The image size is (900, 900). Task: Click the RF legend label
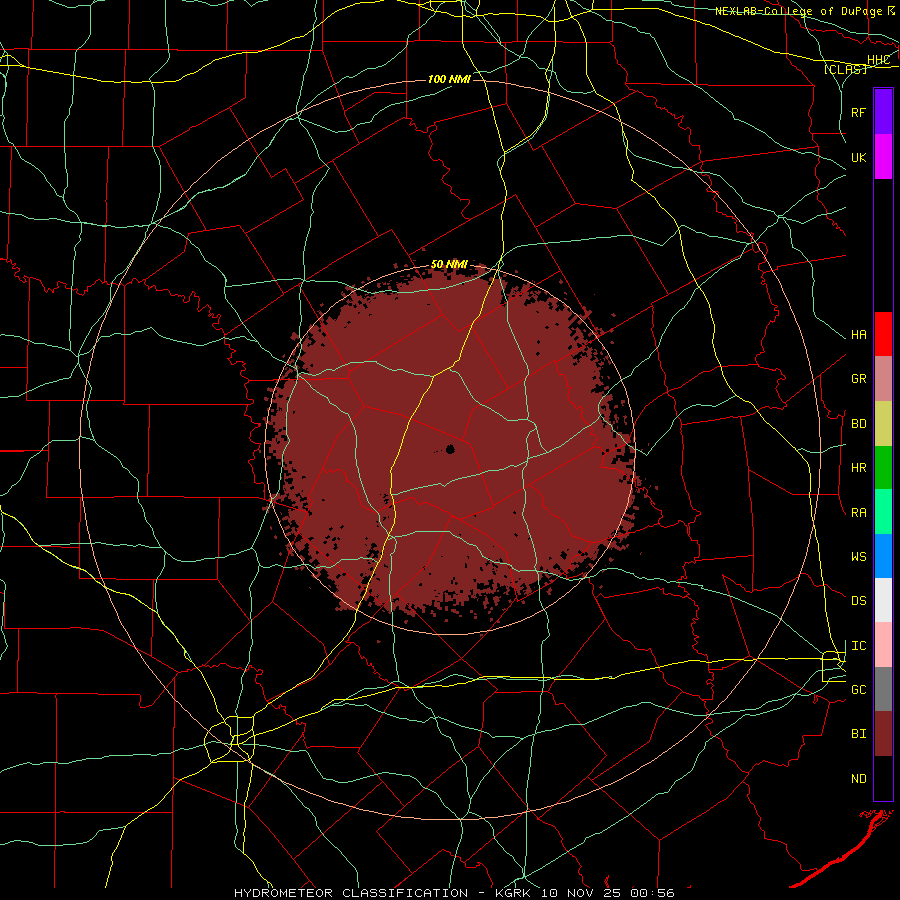pos(859,112)
